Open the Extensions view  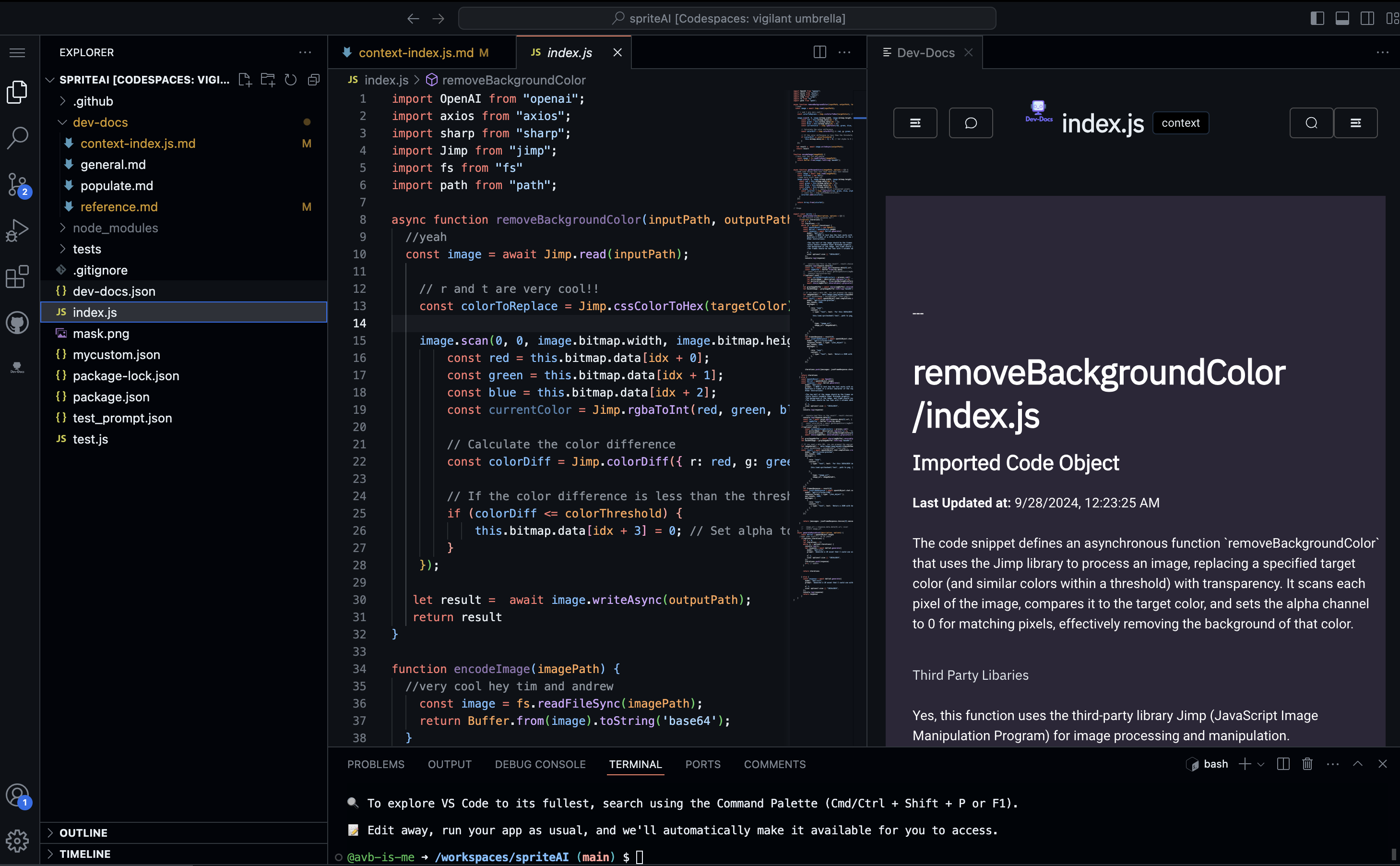(x=17, y=277)
